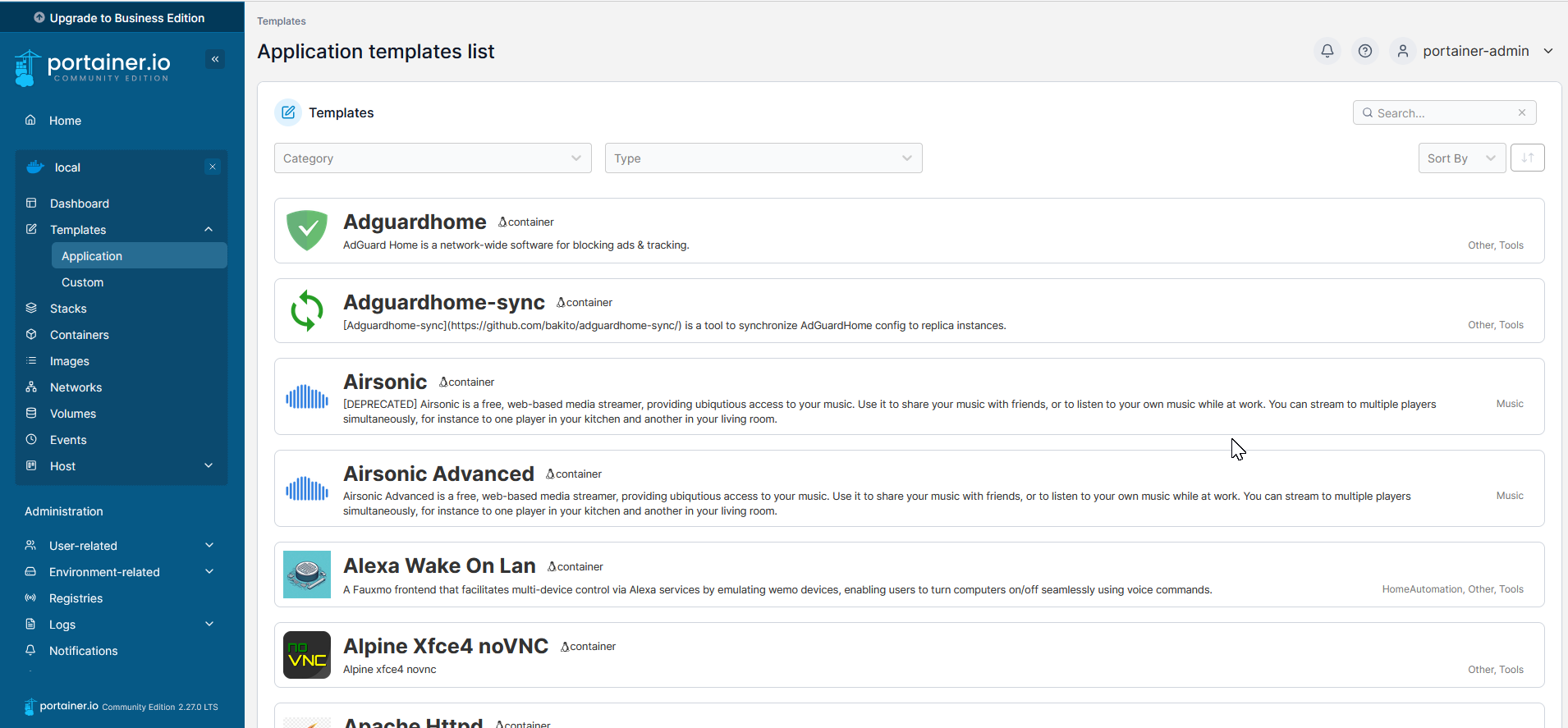Click the Events clock icon
Image resolution: width=1568 pixels, height=728 pixels.
pyautogui.click(x=31, y=439)
